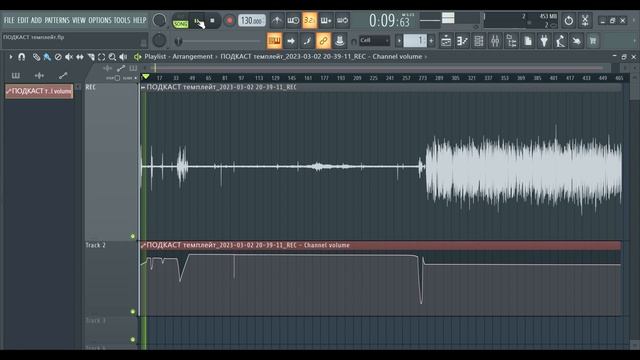Open the VIEW menu
640x360 pixels.
click(79, 20)
